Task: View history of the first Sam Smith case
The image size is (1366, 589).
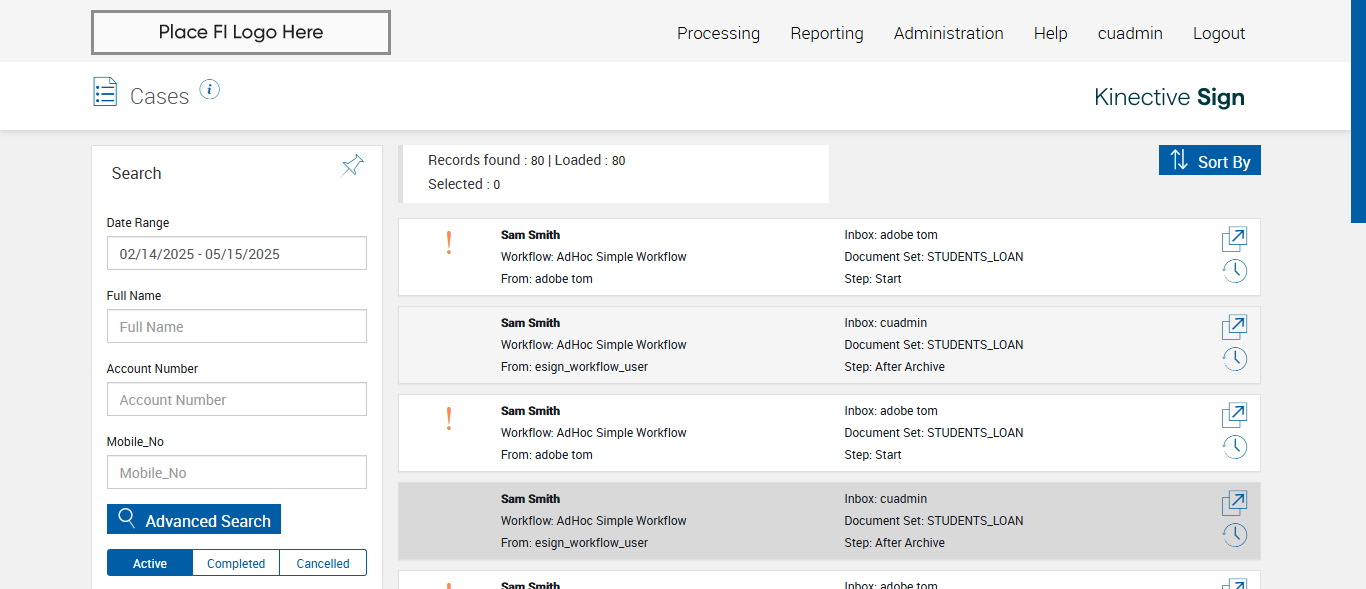Action: [x=1234, y=271]
